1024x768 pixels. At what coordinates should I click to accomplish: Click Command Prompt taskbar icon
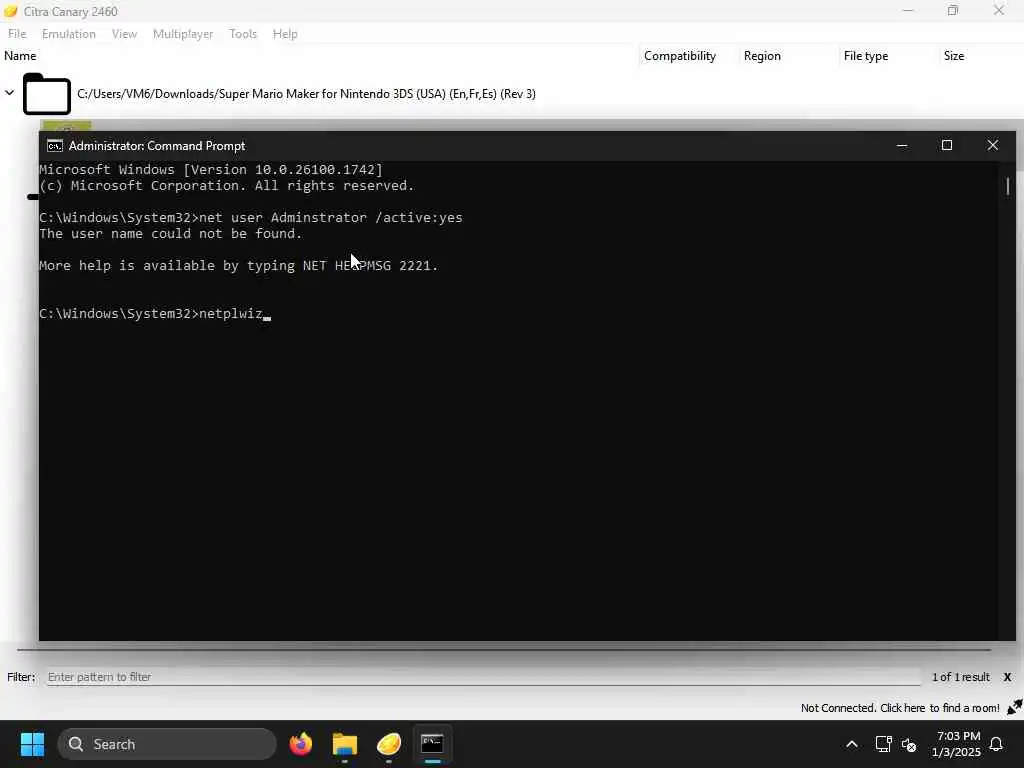pyautogui.click(x=432, y=744)
